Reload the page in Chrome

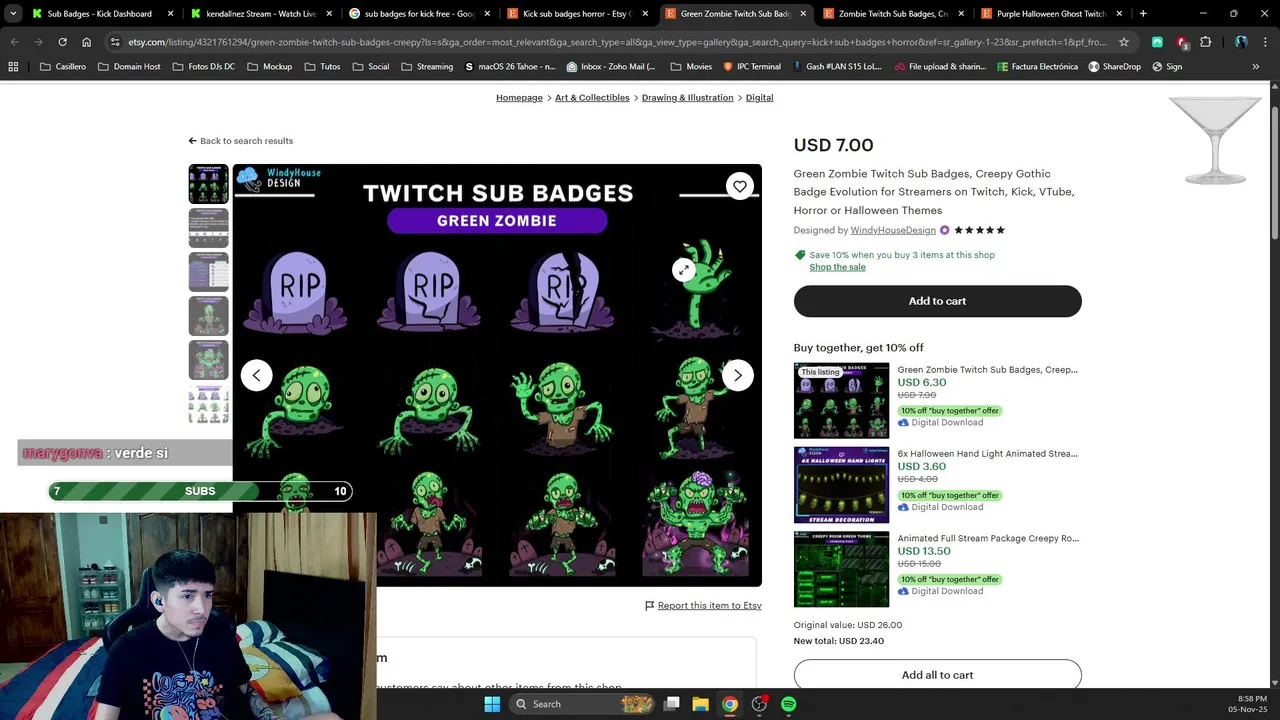click(x=62, y=42)
